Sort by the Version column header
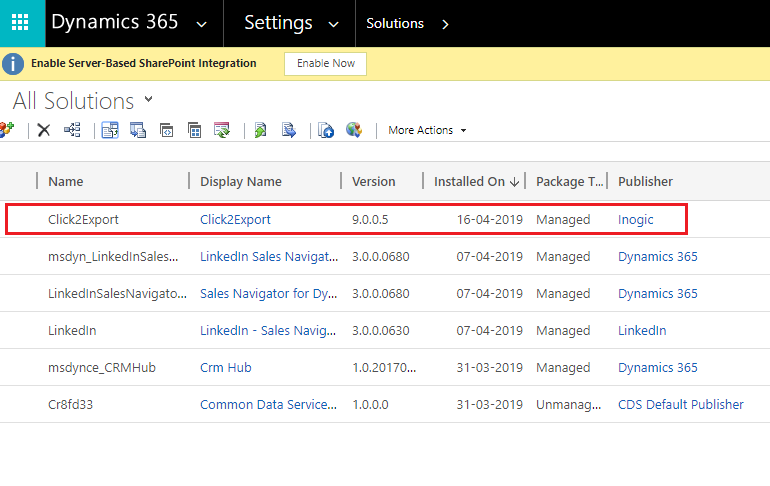This screenshot has height=486, width=770. (374, 182)
